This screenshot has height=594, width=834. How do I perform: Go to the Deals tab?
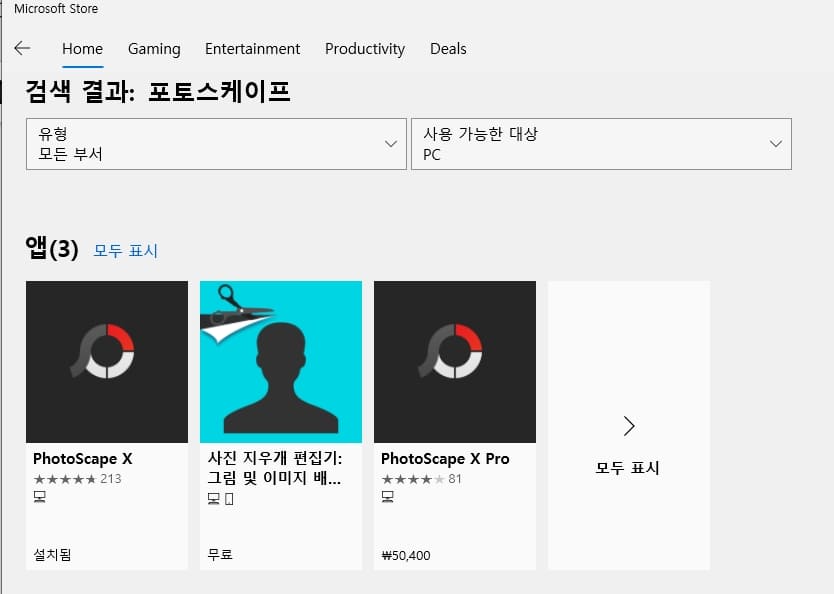pyautogui.click(x=448, y=49)
